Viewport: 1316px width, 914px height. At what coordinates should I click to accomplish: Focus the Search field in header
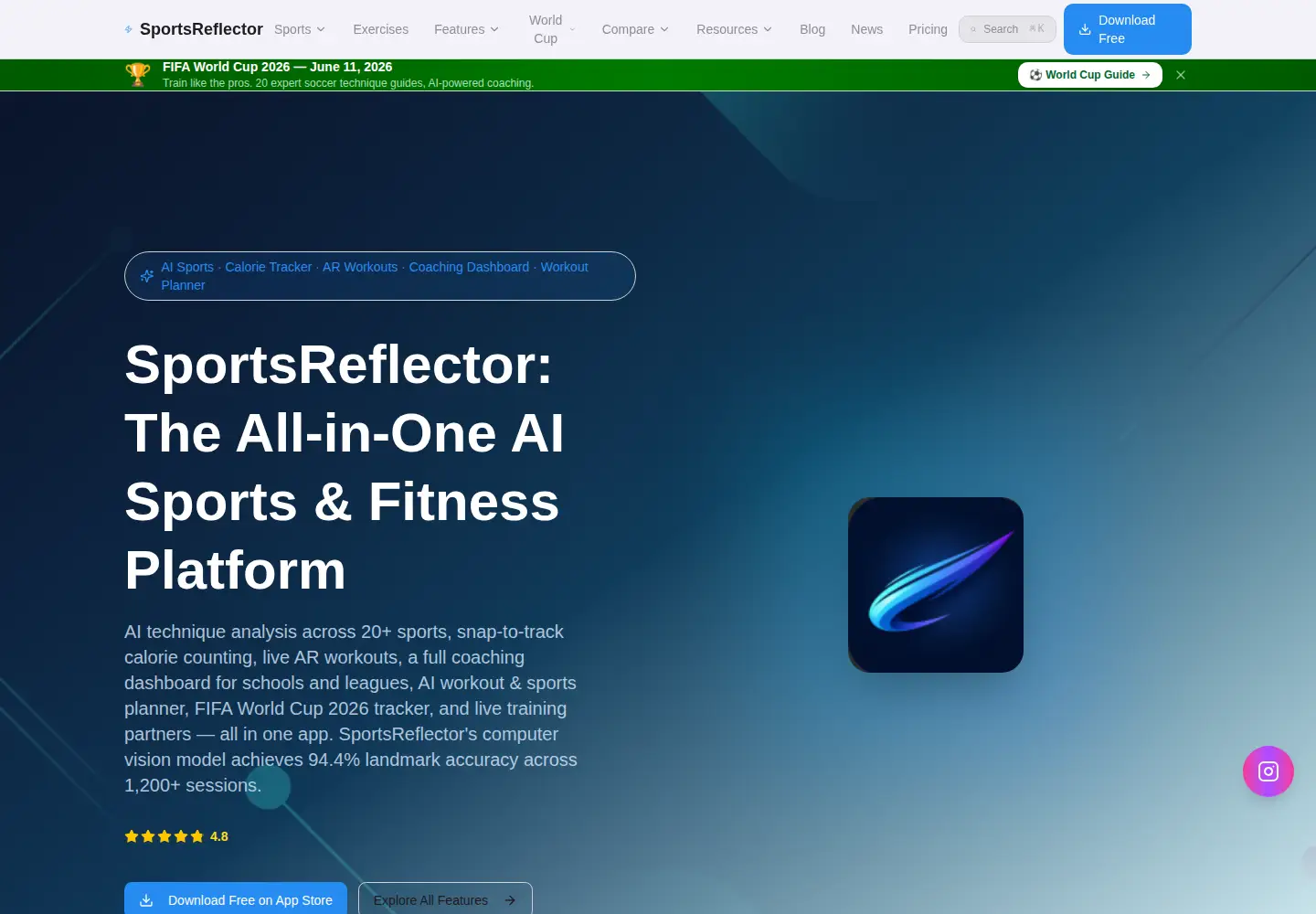point(1007,29)
